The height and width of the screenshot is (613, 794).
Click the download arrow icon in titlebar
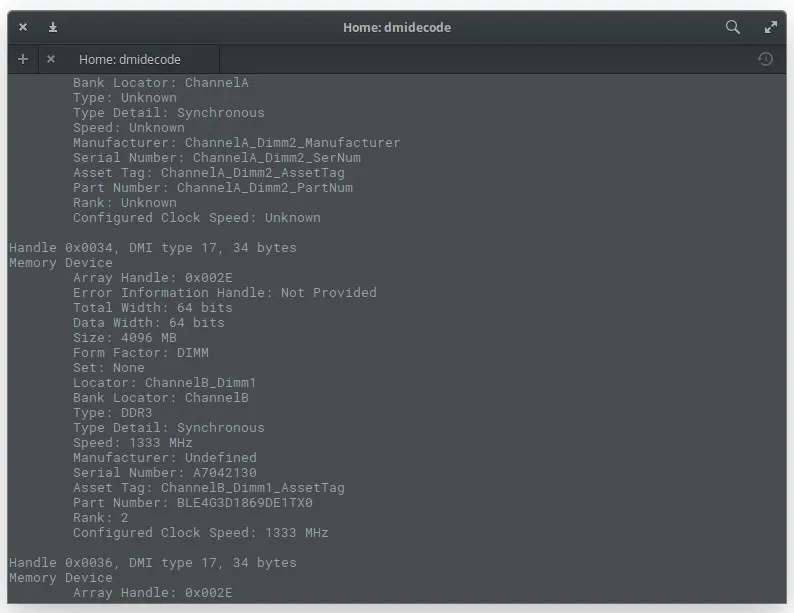point(53,27)
